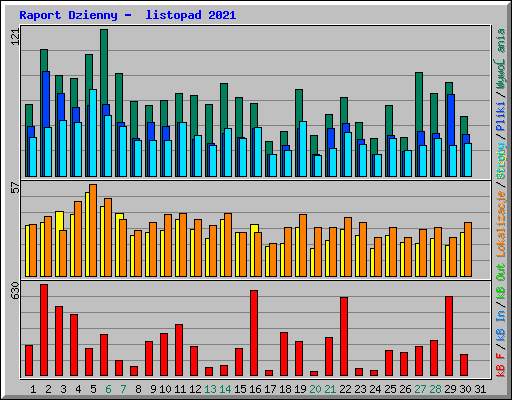The width and height of the screenshot is (512, 400).
Task: Select the middle chart axis value "57"
Action: tap(15, 188)
